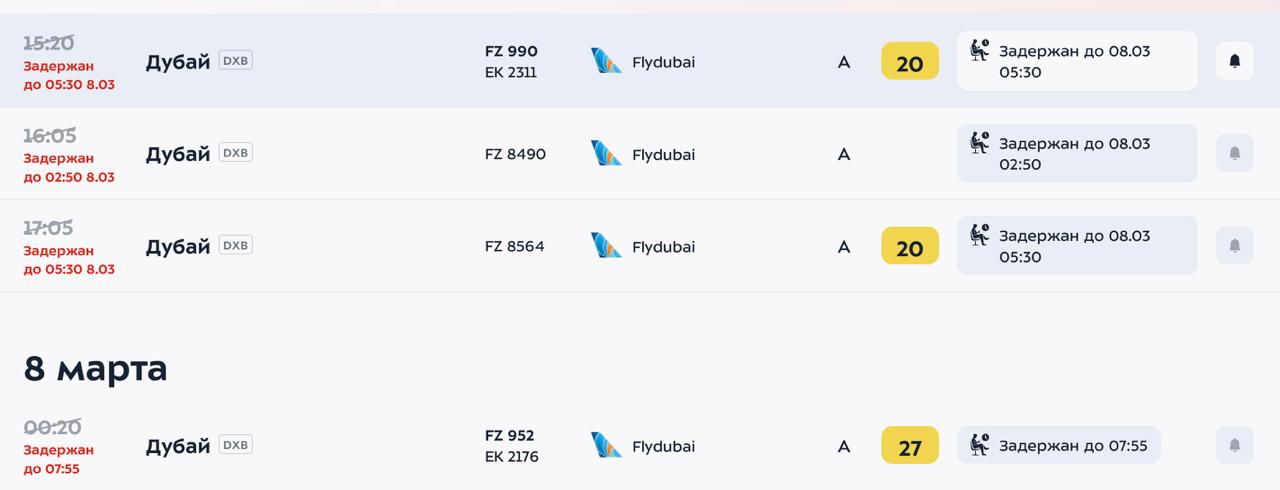Open delayed status until 07:55 badge
Image resolution: width=1280 pixels, height=490 pixels.
click(1060, 446)
